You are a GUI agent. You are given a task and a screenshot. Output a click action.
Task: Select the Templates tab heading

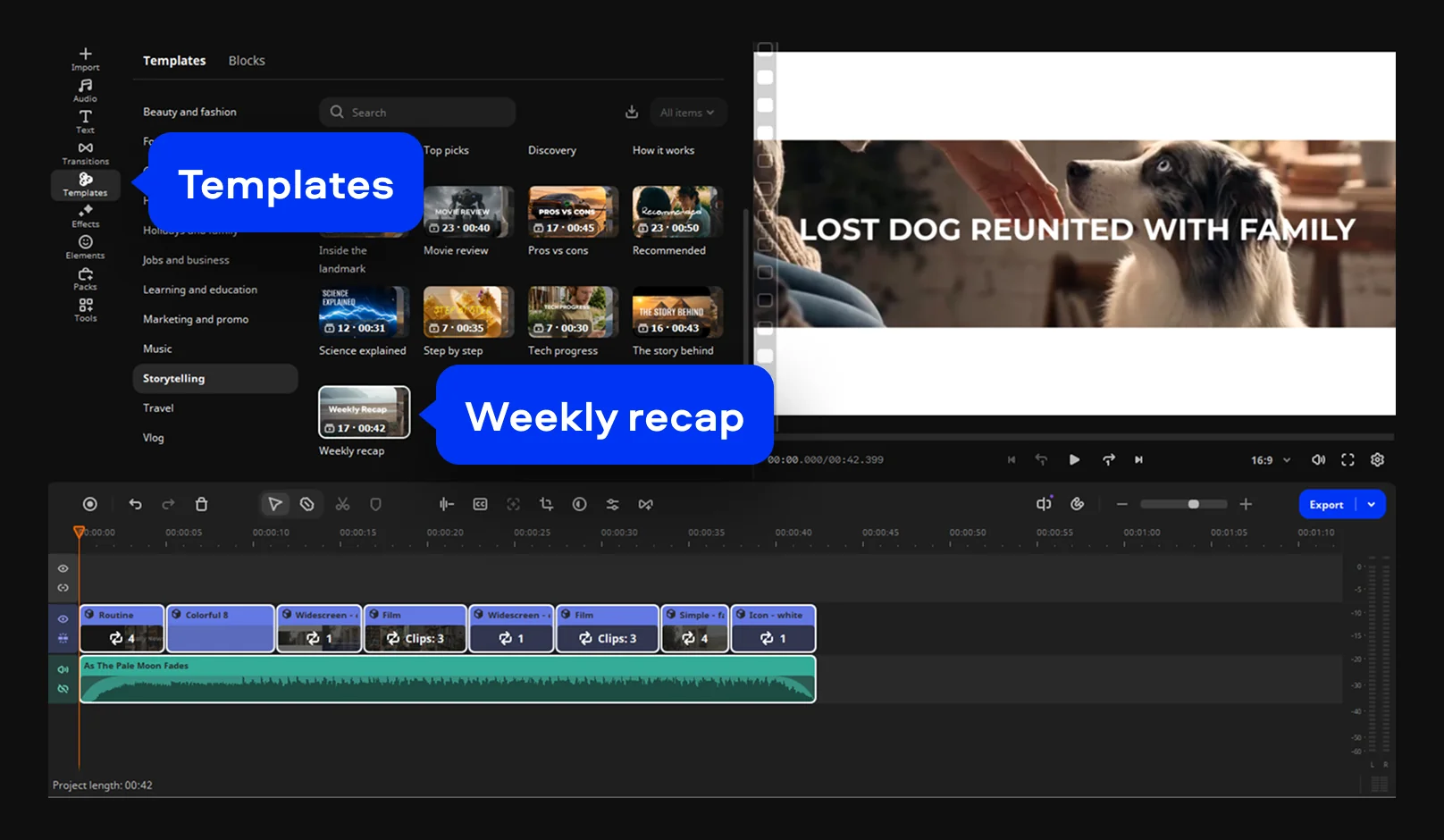tap(174, 61)
